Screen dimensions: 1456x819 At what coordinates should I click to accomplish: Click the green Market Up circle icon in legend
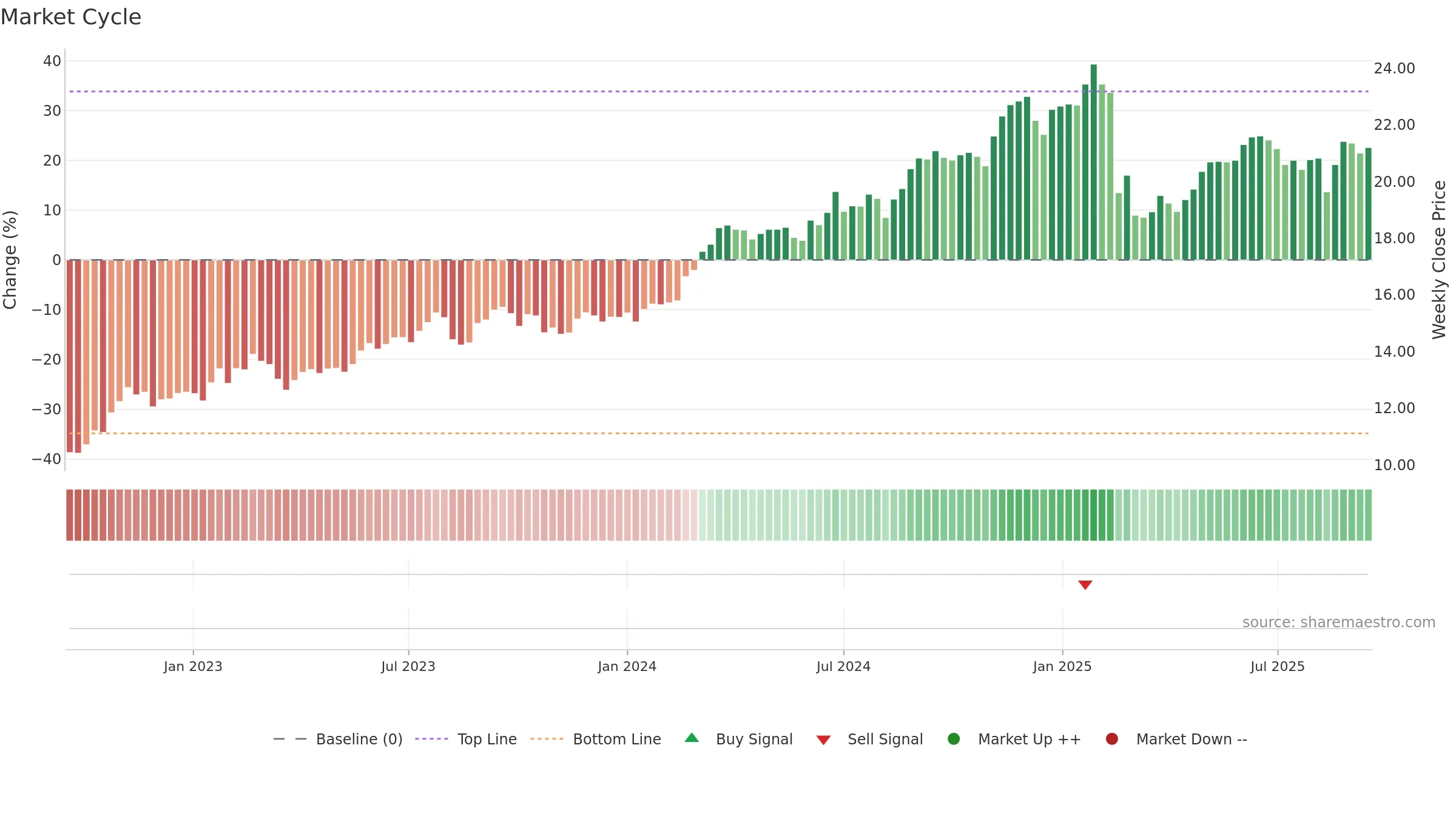(x=954, y=739)
